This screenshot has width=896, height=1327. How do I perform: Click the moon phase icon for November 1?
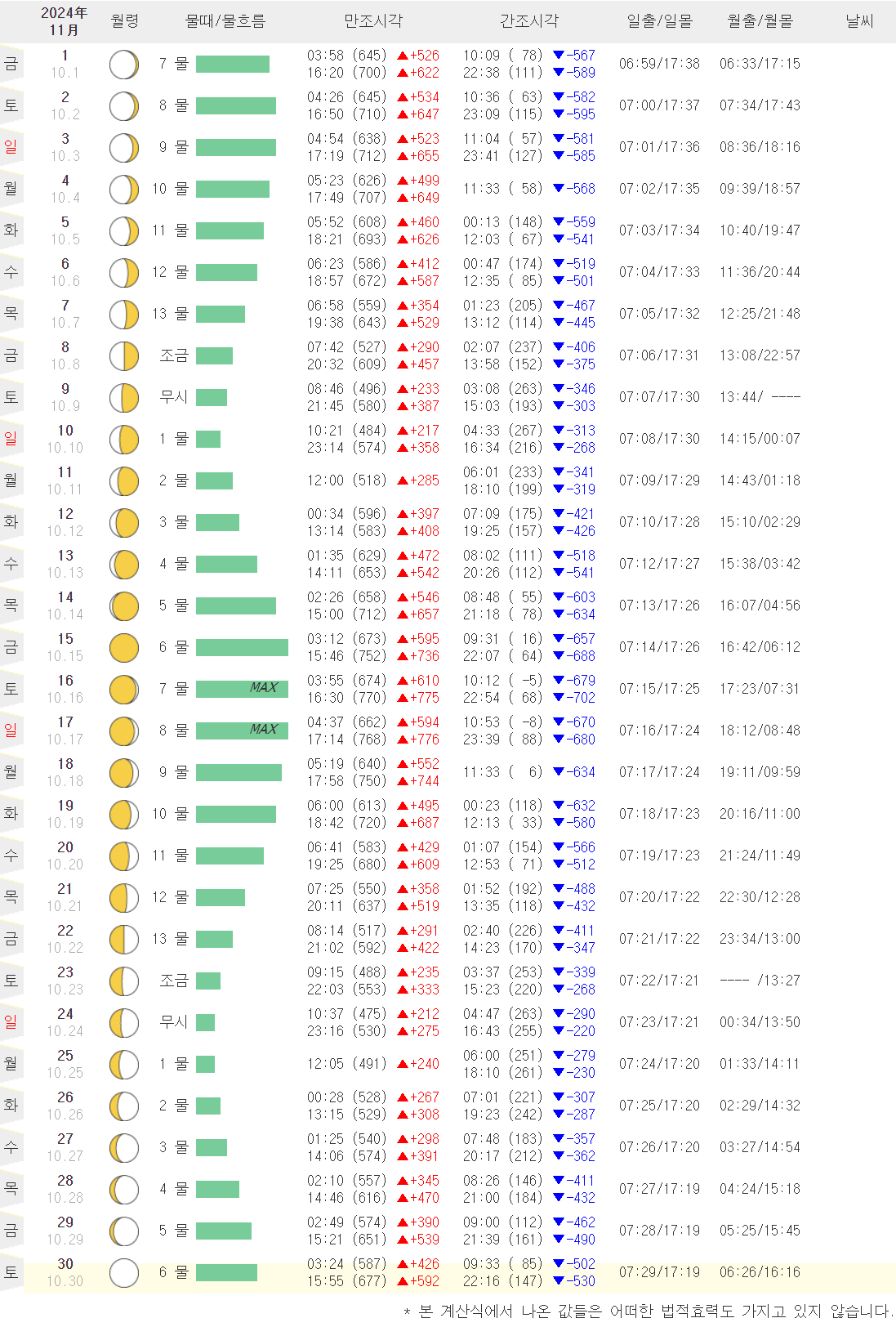[x=124, y=64]
